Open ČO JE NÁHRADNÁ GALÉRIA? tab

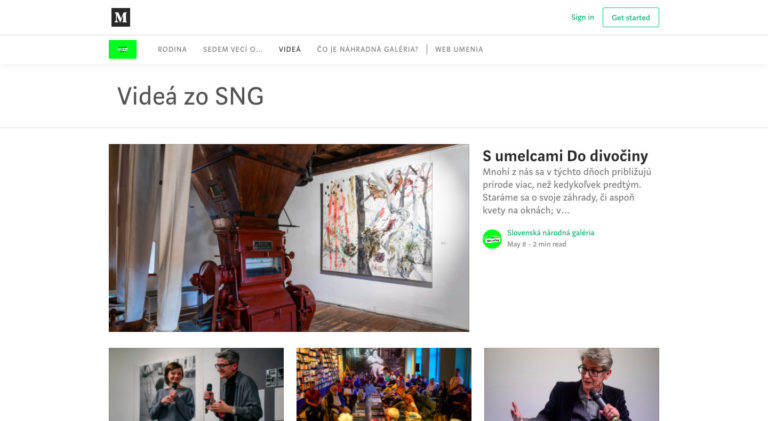coord(367,49)
